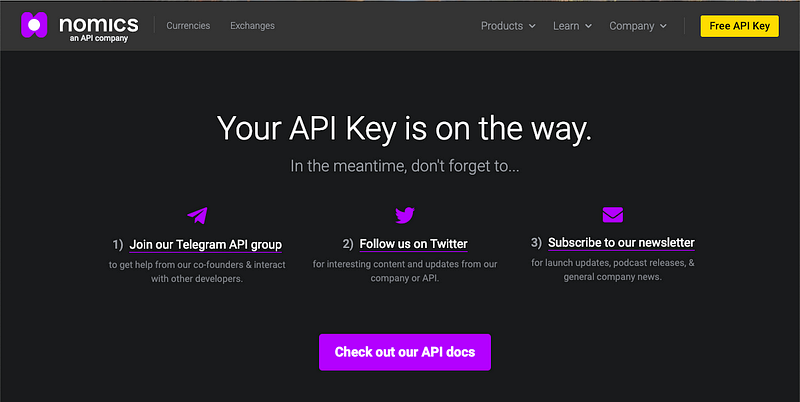Click the Twitter bird icon
The image size is (800, 402).
[x=405, y=215]
